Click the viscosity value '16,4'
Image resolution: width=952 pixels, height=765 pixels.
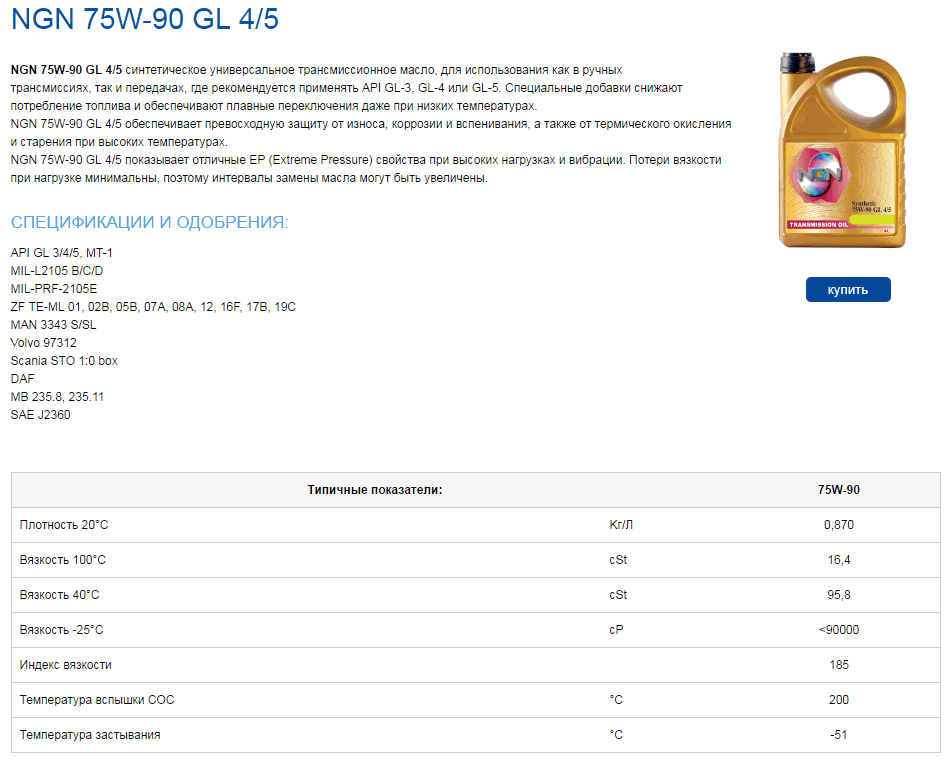pos(838,560)
